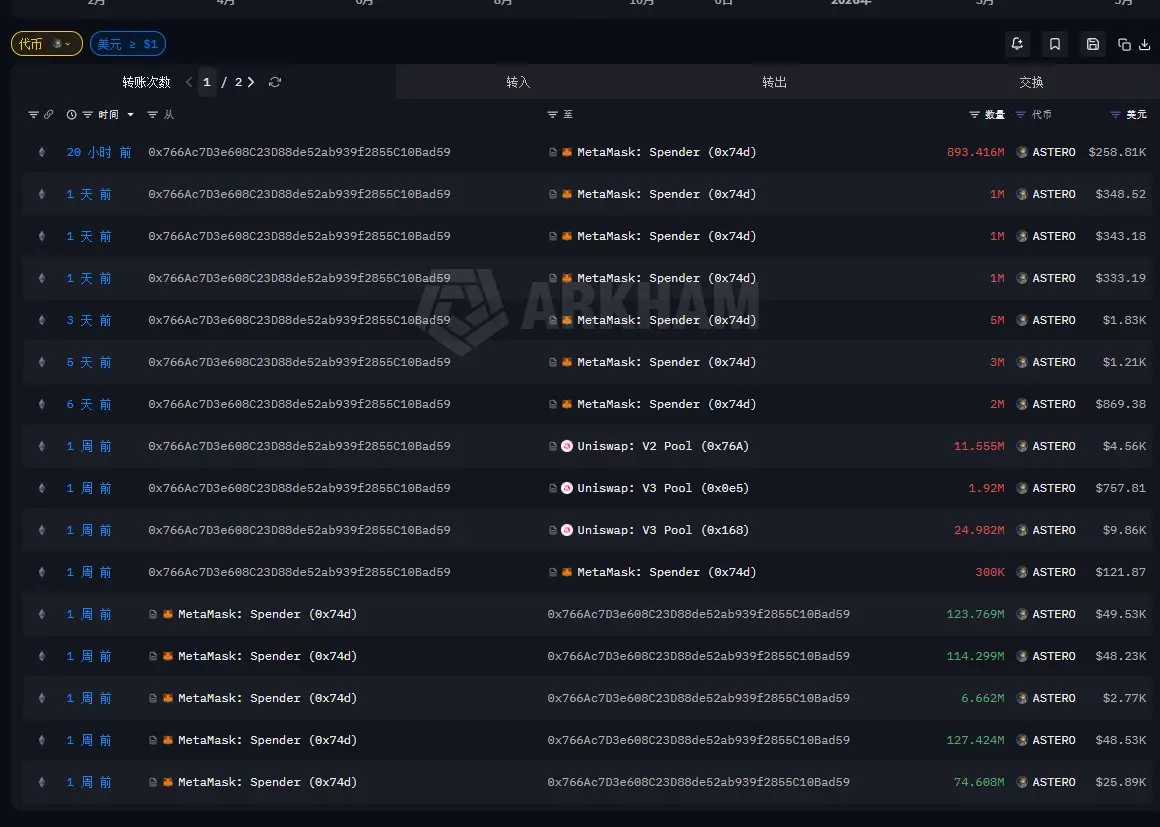Download transfers with the download icon
This screenshot has width=1160, height=827.
tap(1144, 44)
